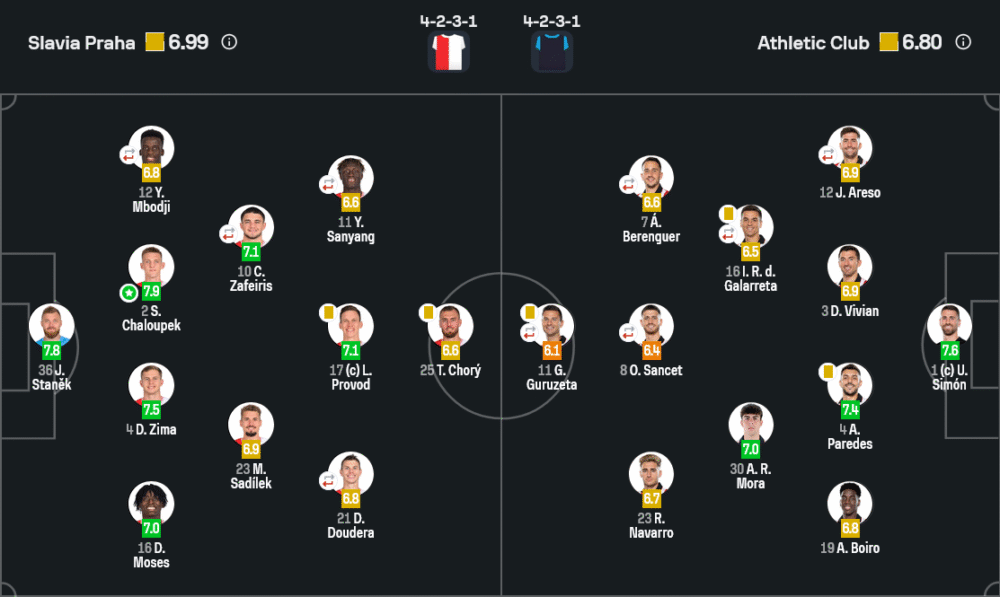Click the star badge next to S. Chaloupek

(128, 293)
